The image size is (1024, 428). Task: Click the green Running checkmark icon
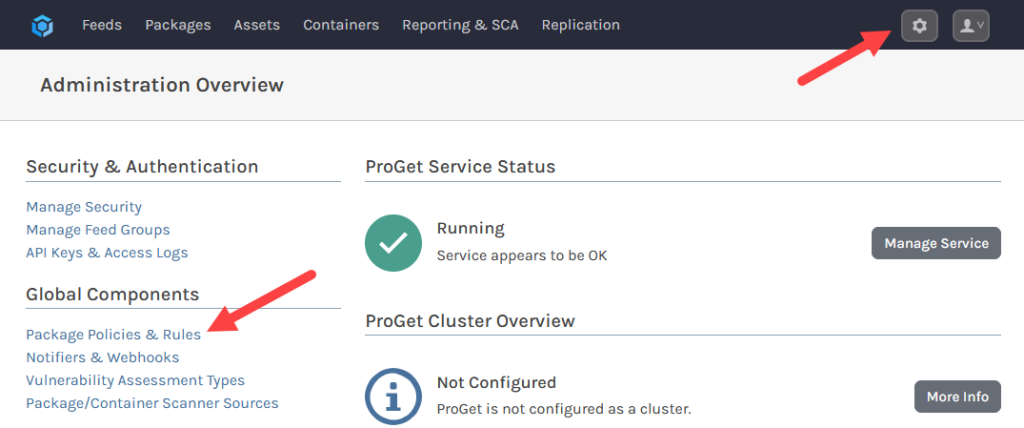pos(393,243)
